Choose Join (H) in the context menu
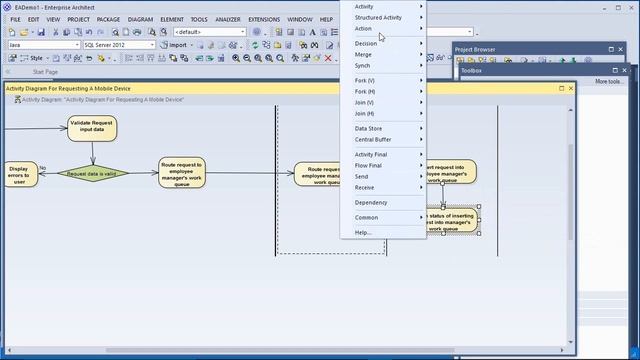The height and width of the screenshot is (360, 640). click(383, 113)
